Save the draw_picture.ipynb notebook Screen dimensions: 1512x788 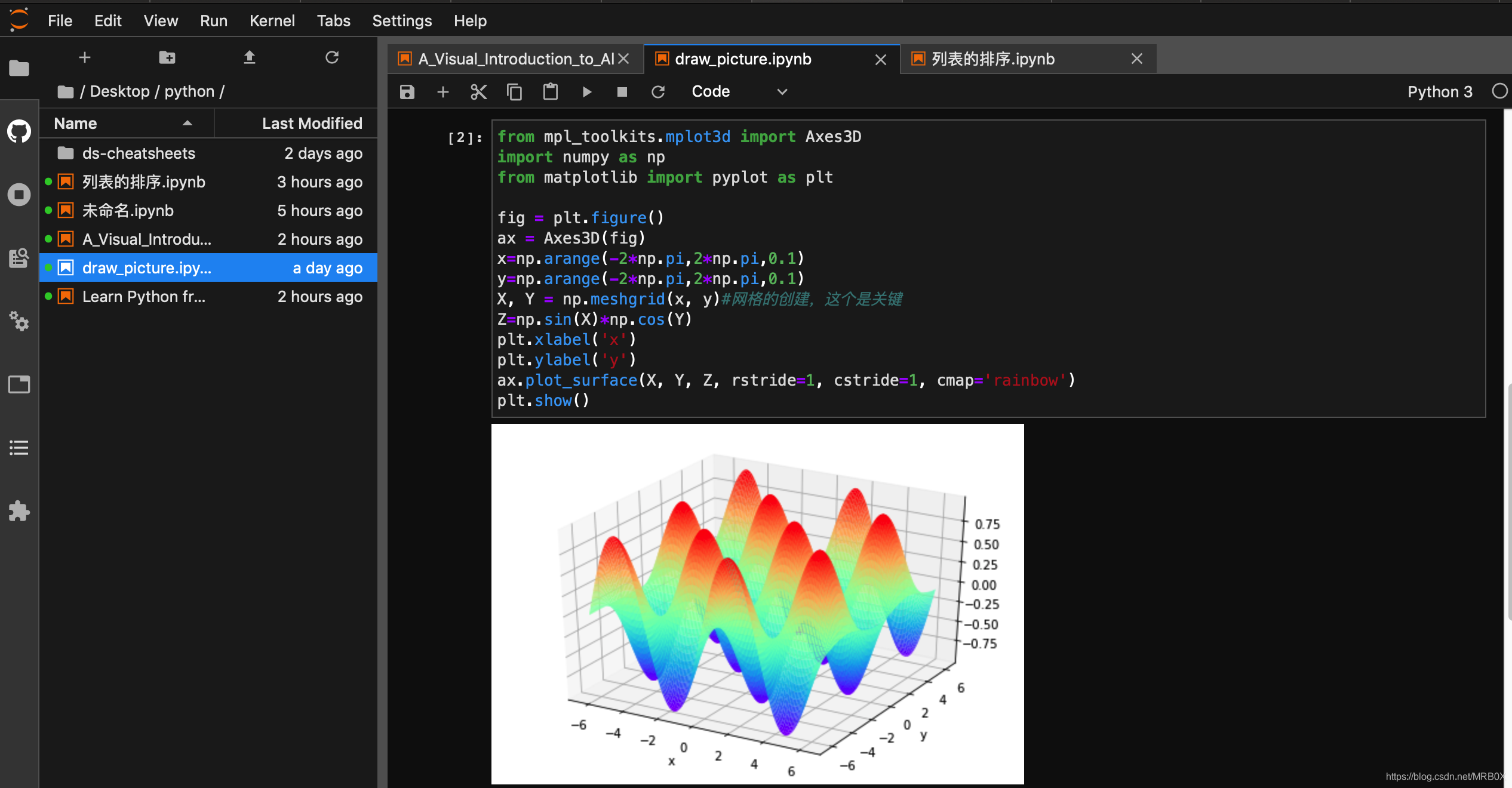click(406, 91)
